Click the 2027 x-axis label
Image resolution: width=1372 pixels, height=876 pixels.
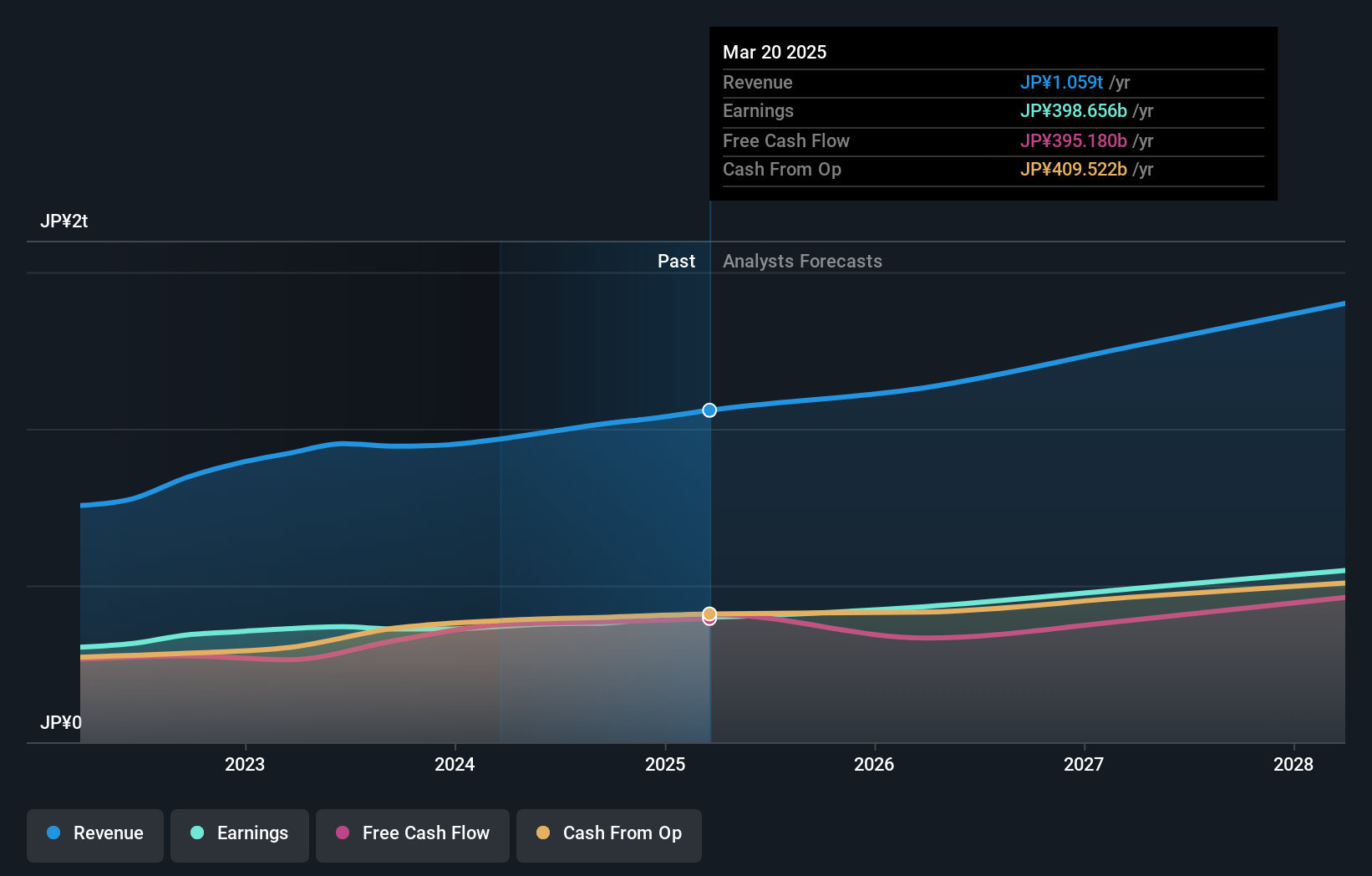(x=1084, y=764)
